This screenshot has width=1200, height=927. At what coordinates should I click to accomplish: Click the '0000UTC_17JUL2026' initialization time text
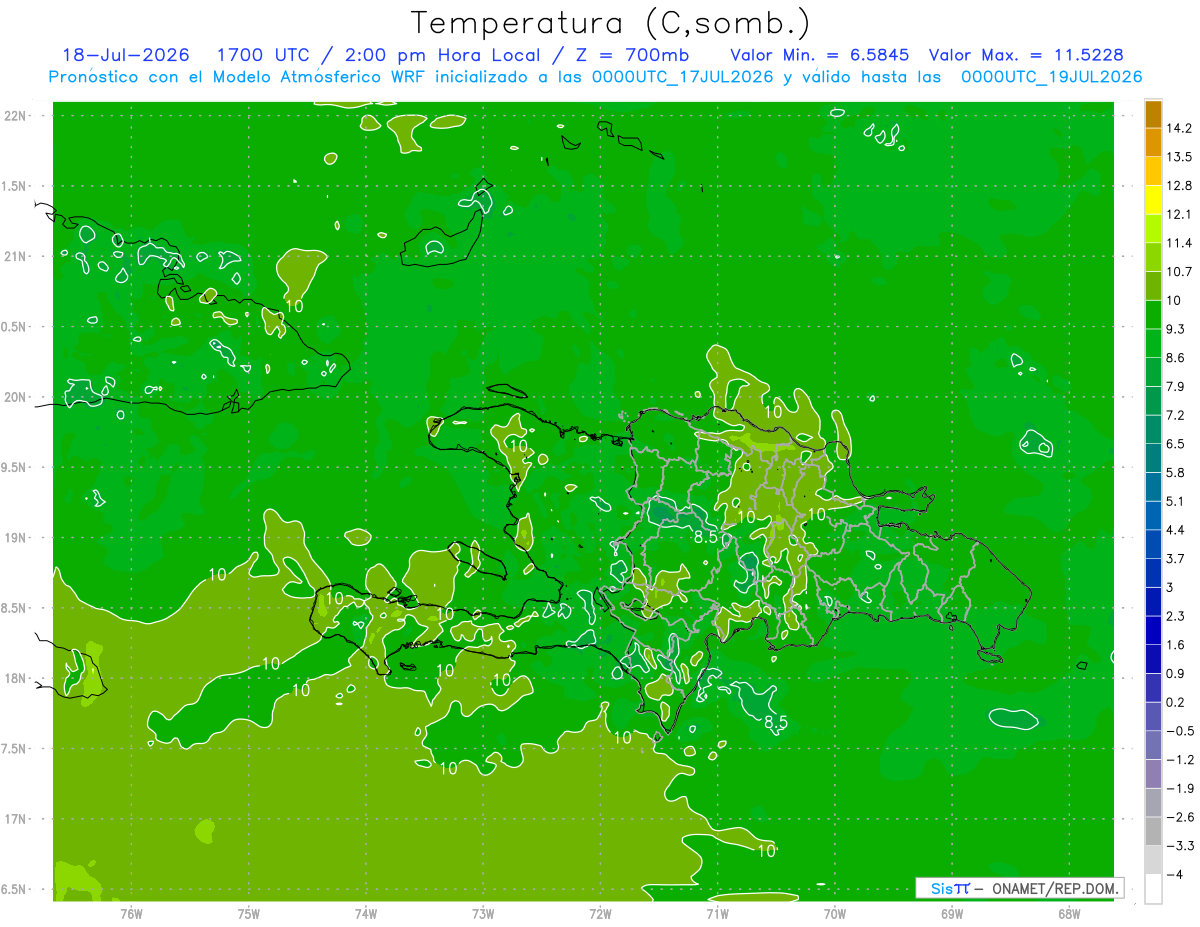click(683, 77)
